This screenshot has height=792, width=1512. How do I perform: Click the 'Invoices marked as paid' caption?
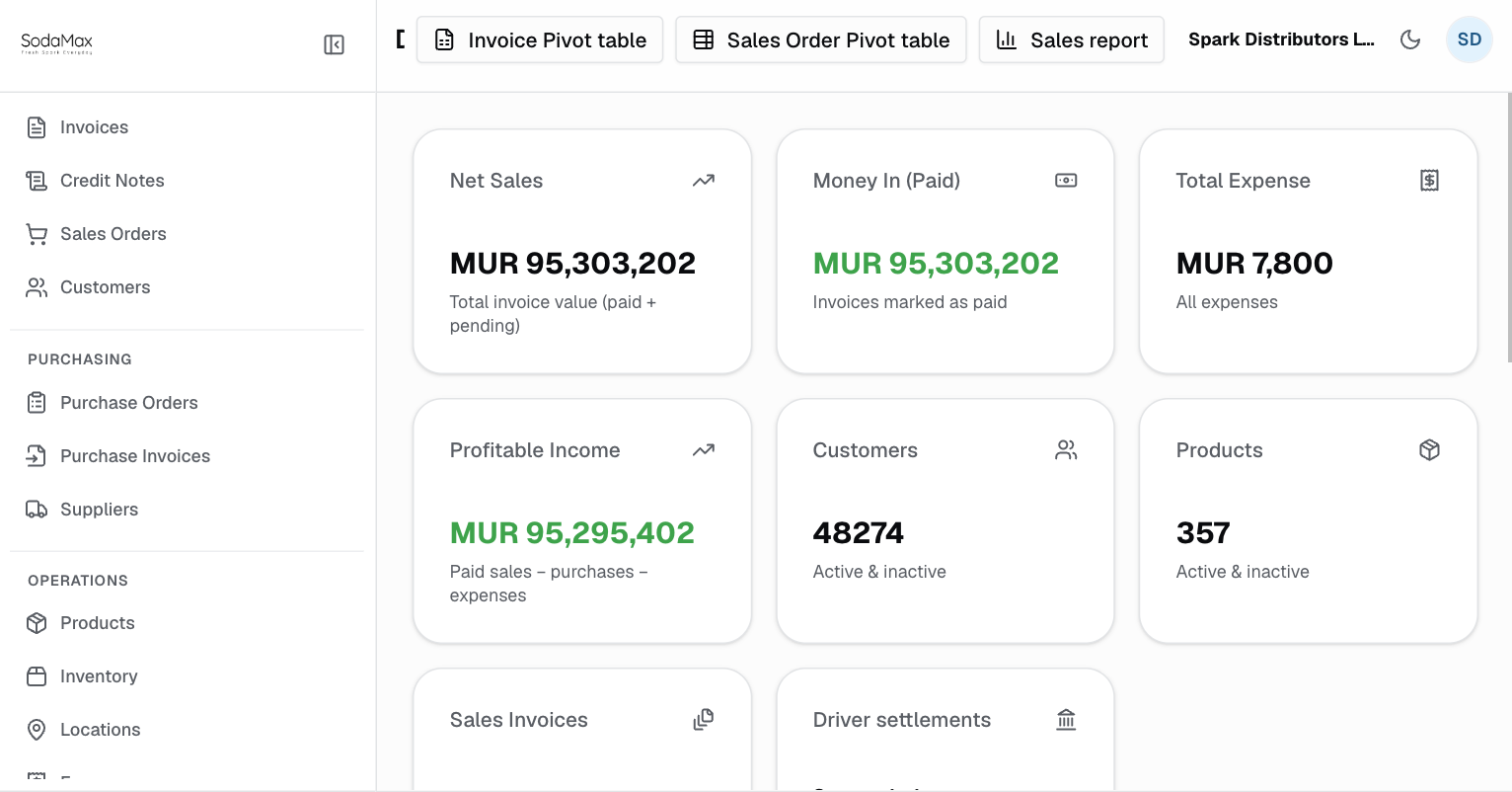910,302
